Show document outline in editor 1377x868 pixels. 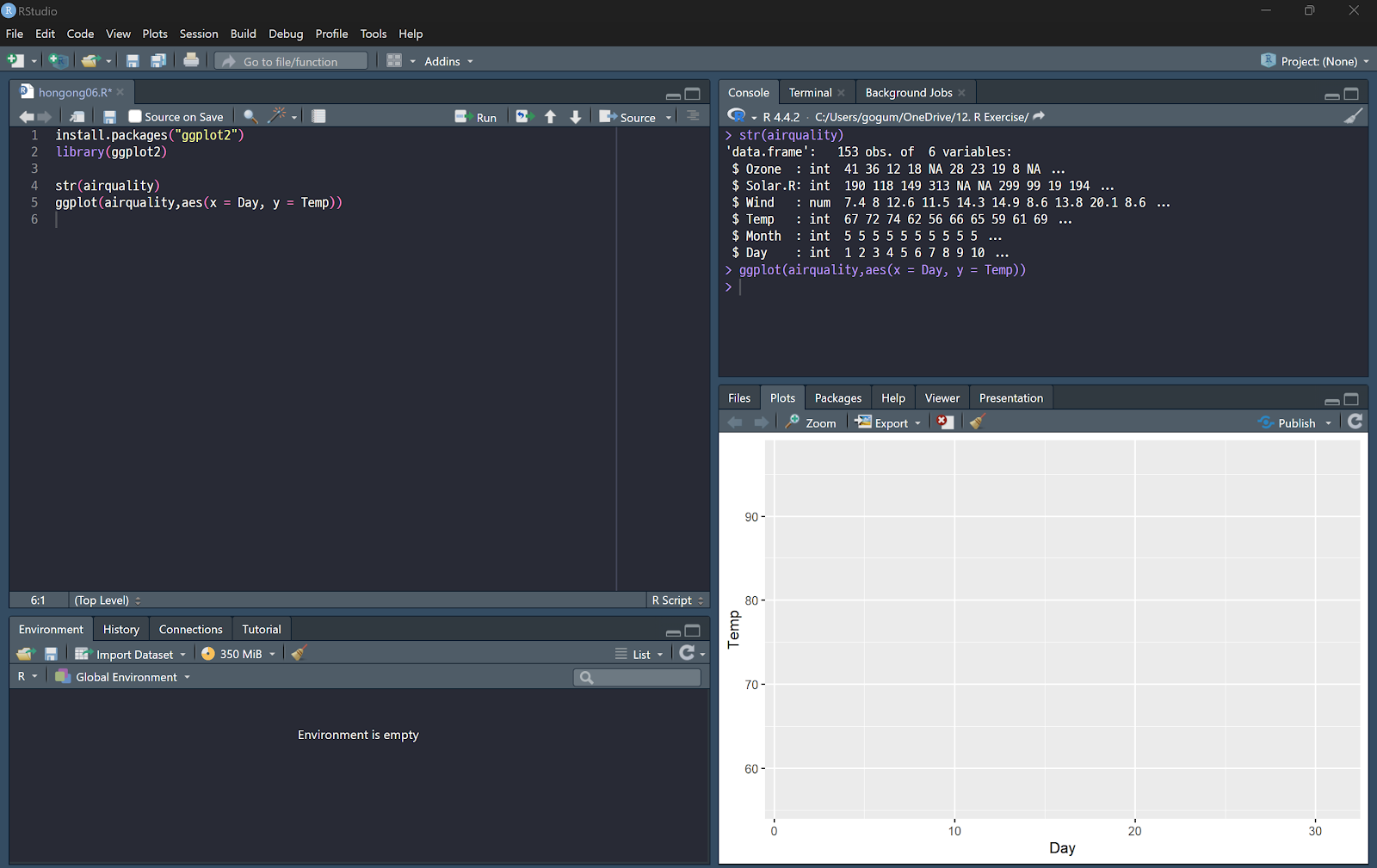[693, 116]
